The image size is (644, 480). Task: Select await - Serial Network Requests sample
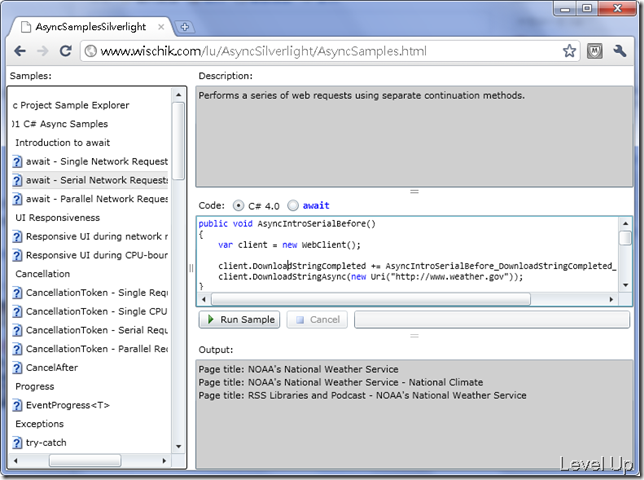pos(97,180)
